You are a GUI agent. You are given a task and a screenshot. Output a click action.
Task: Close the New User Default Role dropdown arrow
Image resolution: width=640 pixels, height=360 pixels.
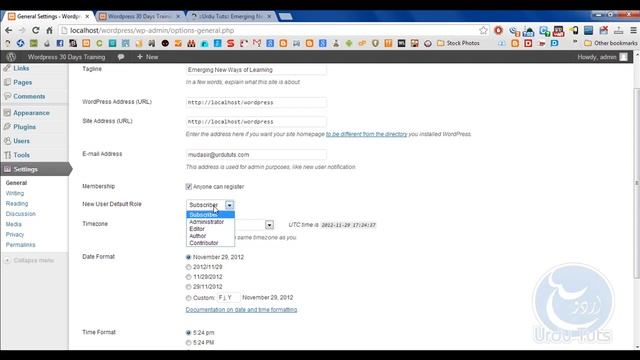(x=229, y=205)
